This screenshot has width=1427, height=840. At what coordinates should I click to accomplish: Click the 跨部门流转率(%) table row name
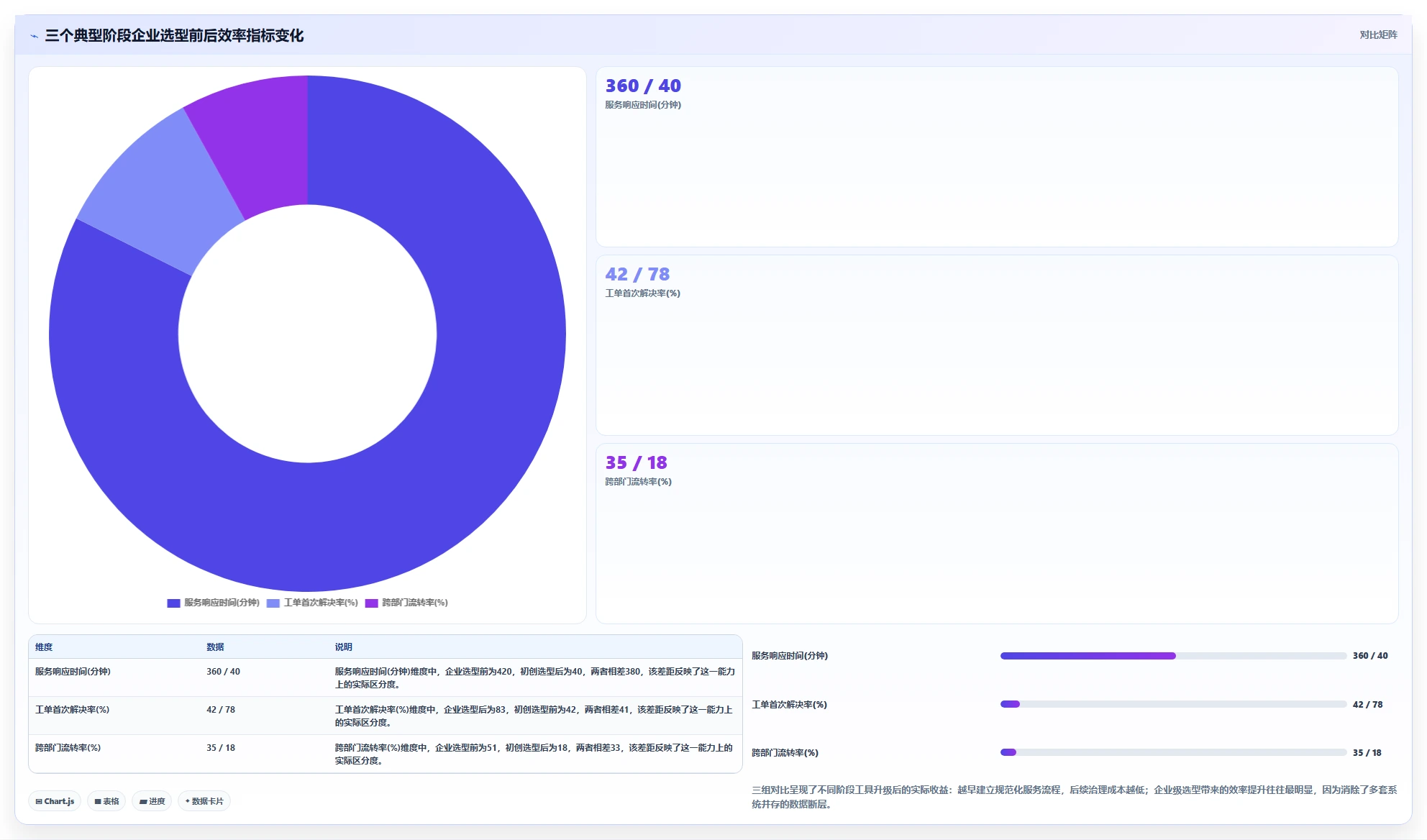[x=68, y=748]
